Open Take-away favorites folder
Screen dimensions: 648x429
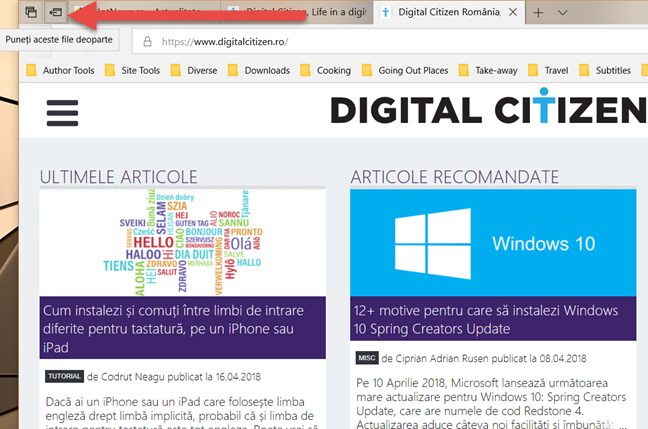(488, 70)
